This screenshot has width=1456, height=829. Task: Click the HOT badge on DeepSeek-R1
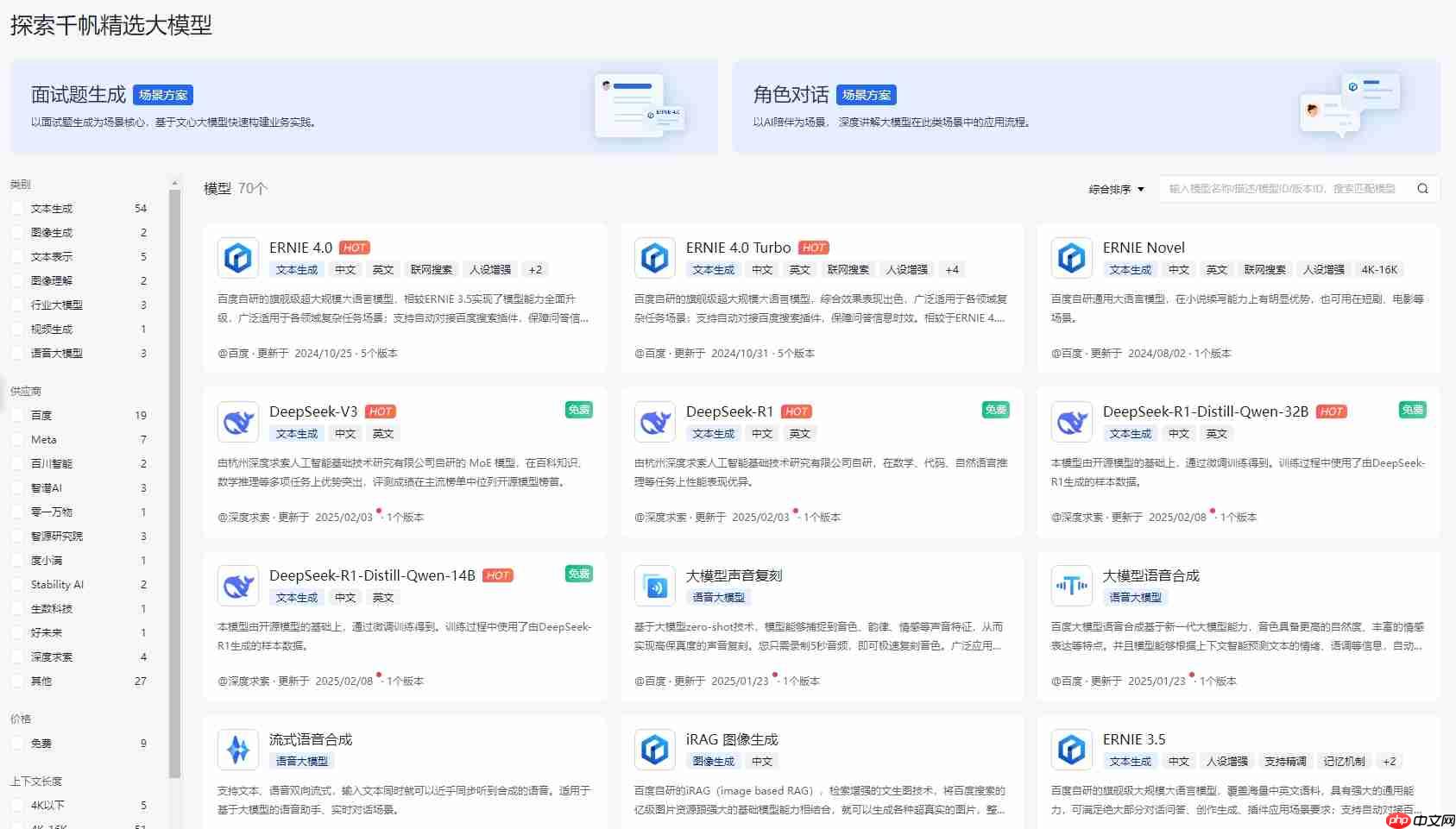pyautogui.click(x=797, y=411)
